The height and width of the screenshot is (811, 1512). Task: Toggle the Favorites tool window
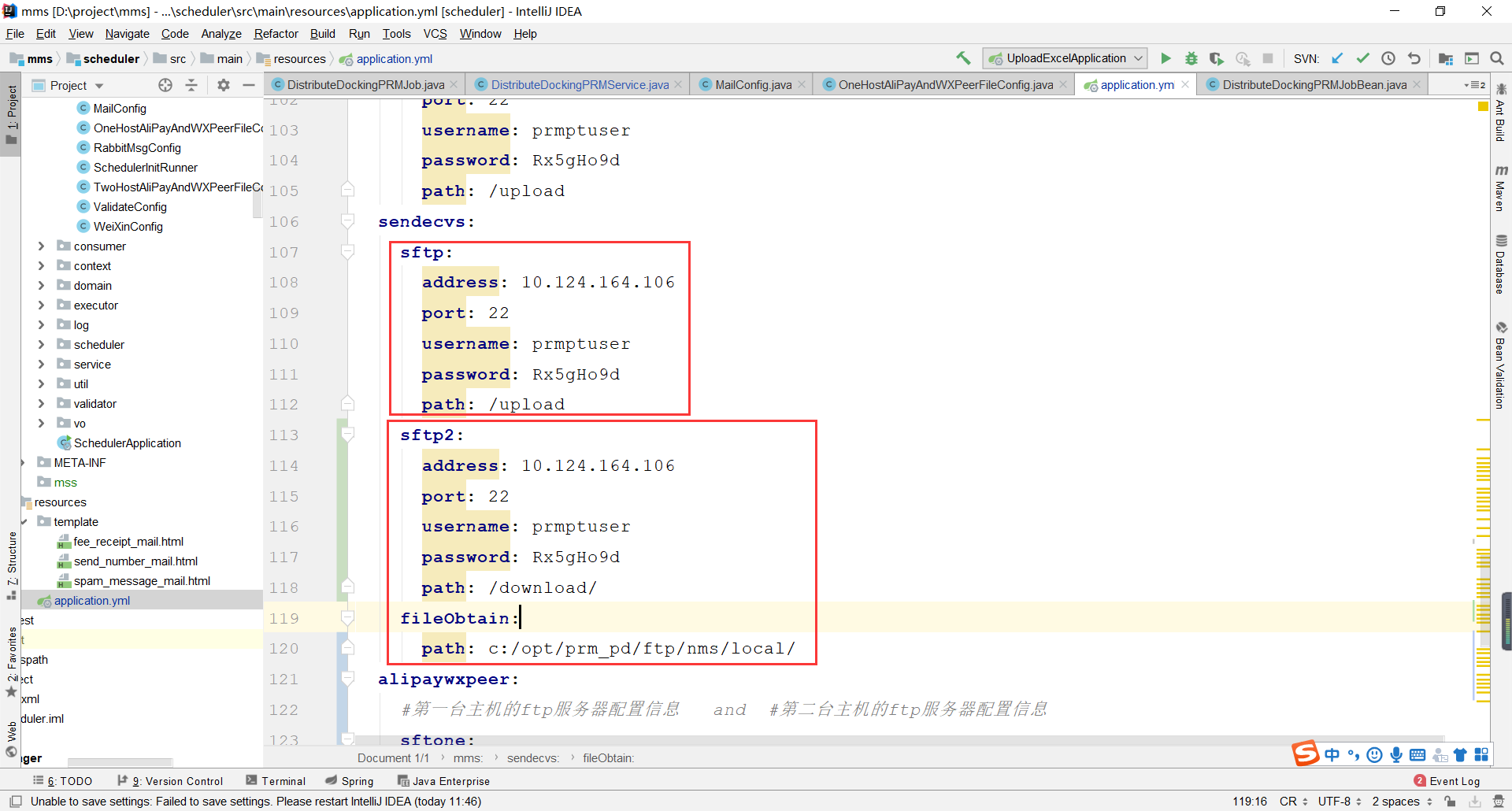pyautogui.click(x=12, y=661)
